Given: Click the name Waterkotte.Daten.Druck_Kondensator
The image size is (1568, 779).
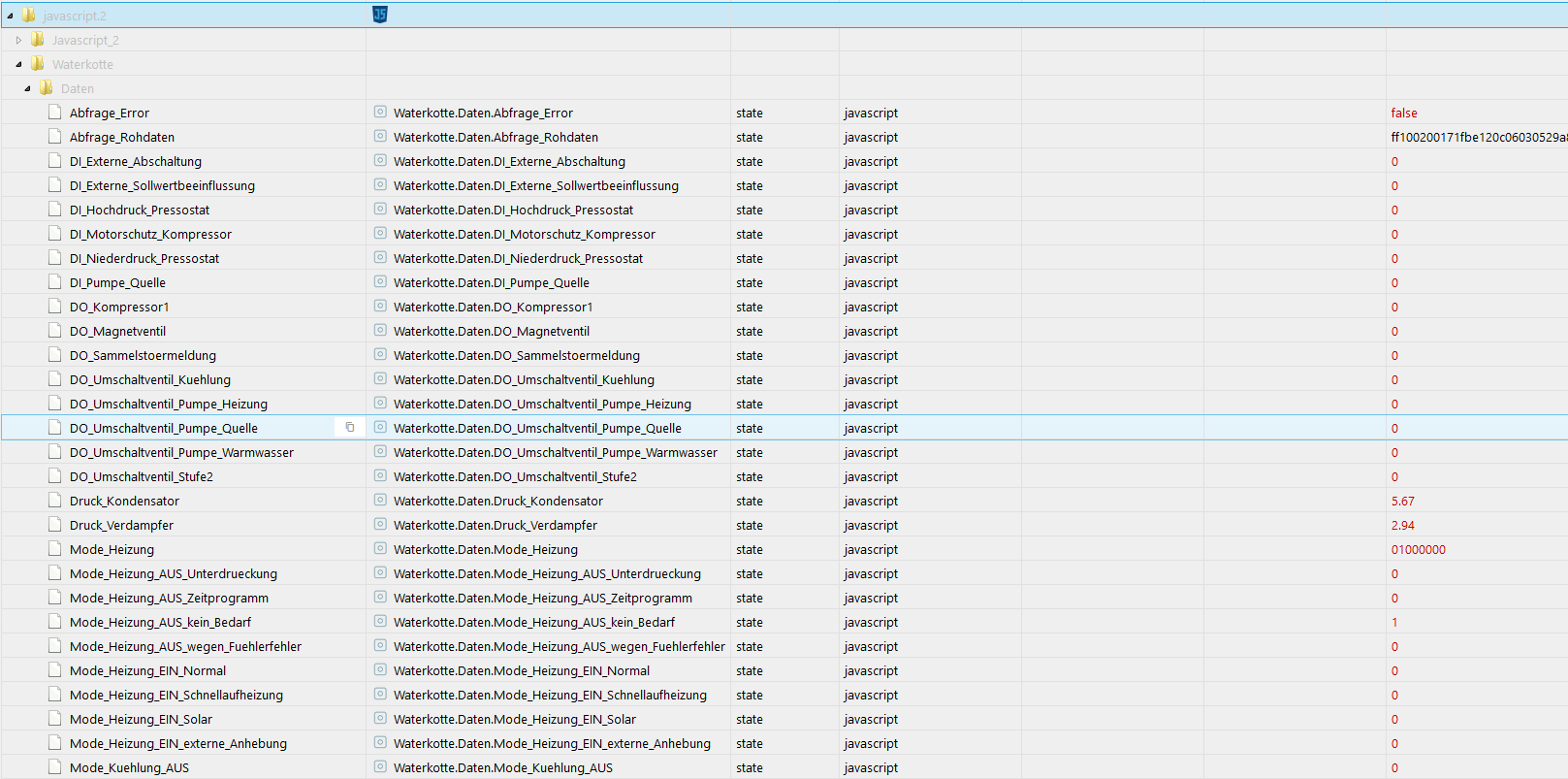Looking at the screenshot, I should pyautogui.click(x=498, y=501).
